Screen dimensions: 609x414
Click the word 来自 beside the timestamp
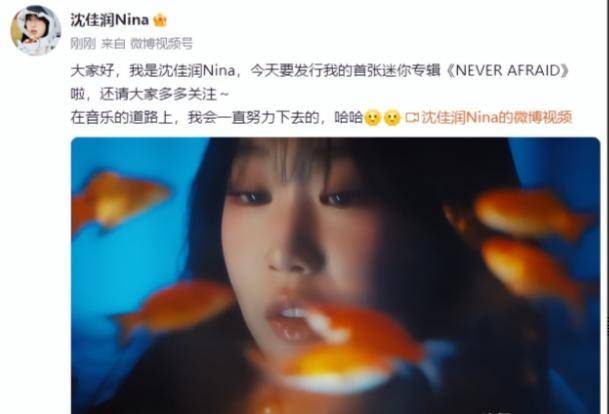(x=113, y=43)
